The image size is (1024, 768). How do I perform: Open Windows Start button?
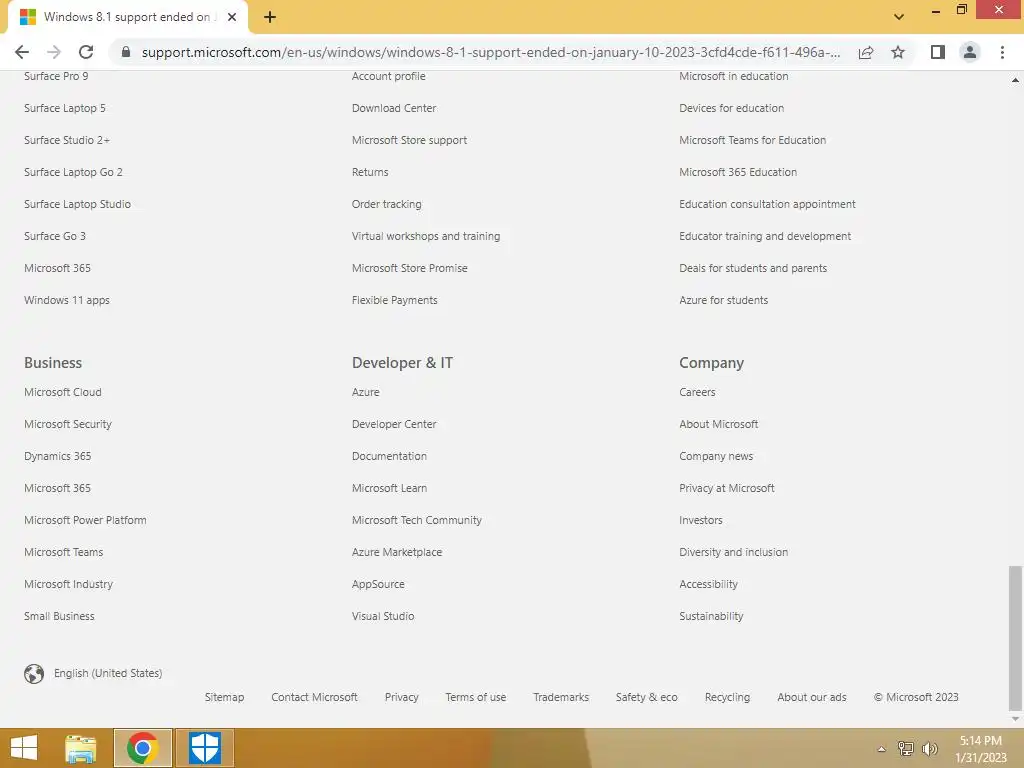(24, 748)
